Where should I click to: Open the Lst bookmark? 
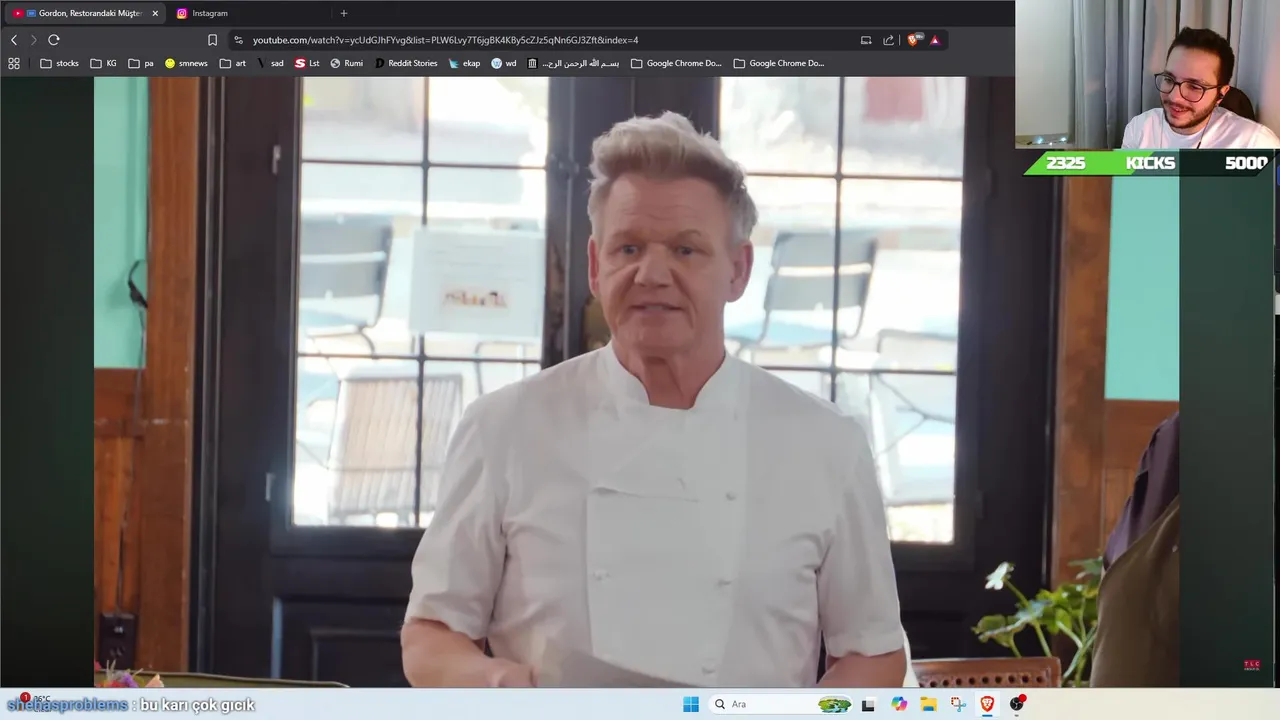point(307,63)
